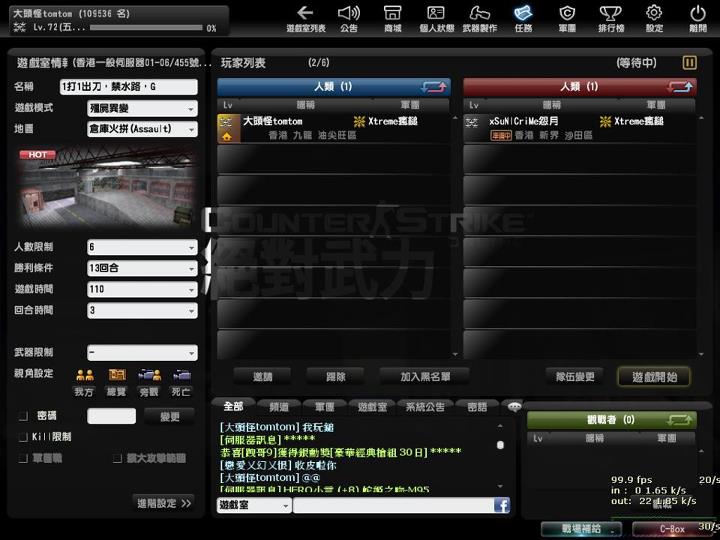
Task: Open the 回合時間 round time dropdown
Action: (142, 310)
